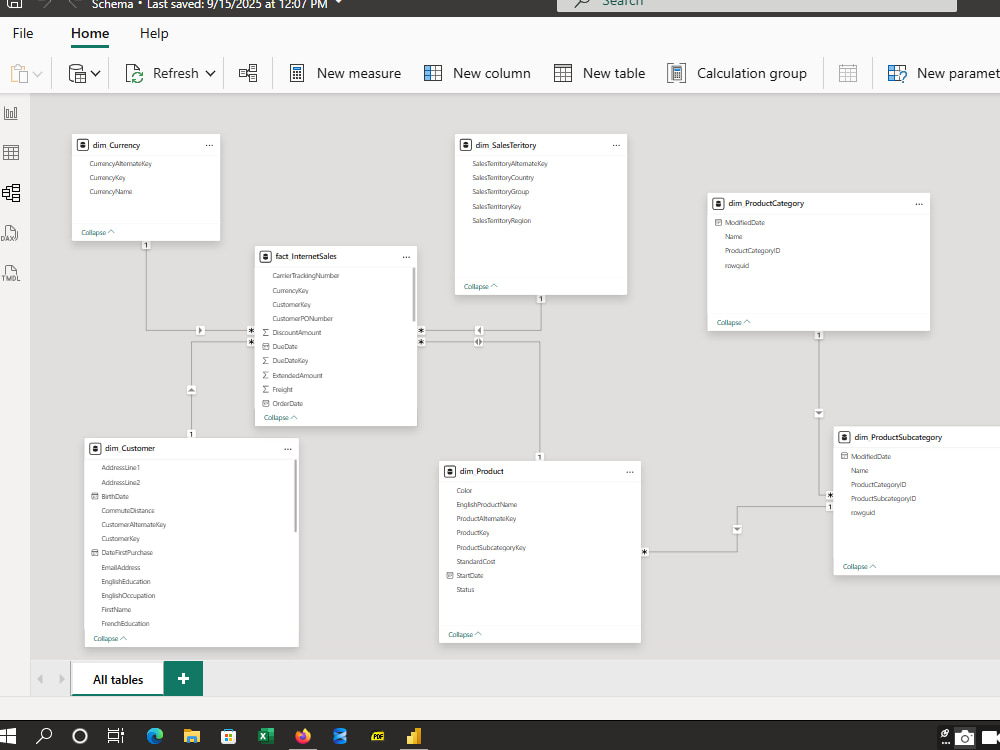Select EmailAddress field in dim_Customer
This screenshot has width=1000, height=750.
[121, 568]
